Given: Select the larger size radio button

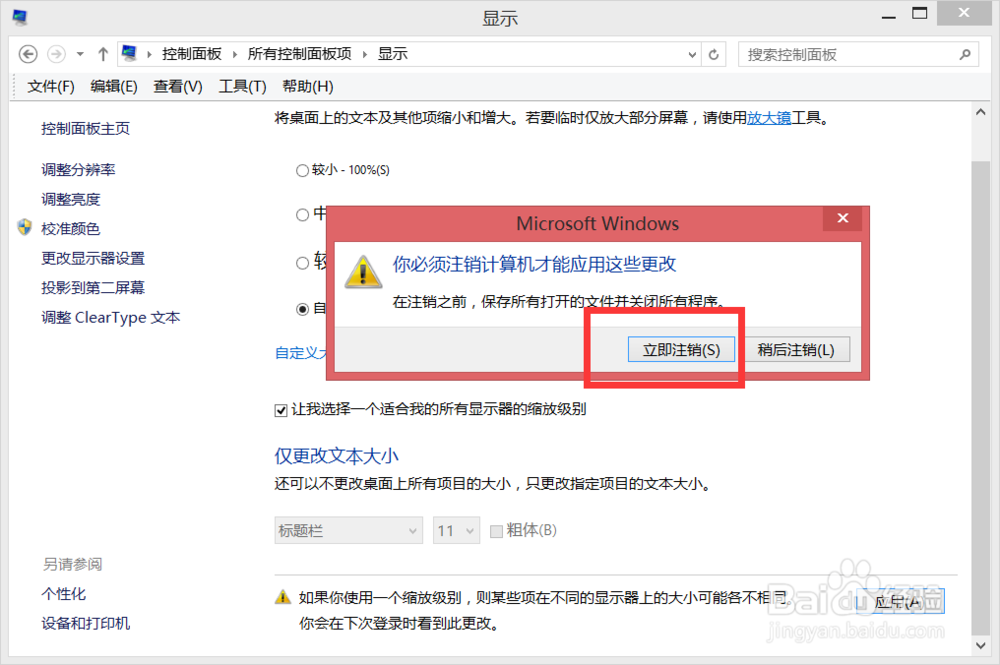Looking at the screenshot, I should coord(302,263).
